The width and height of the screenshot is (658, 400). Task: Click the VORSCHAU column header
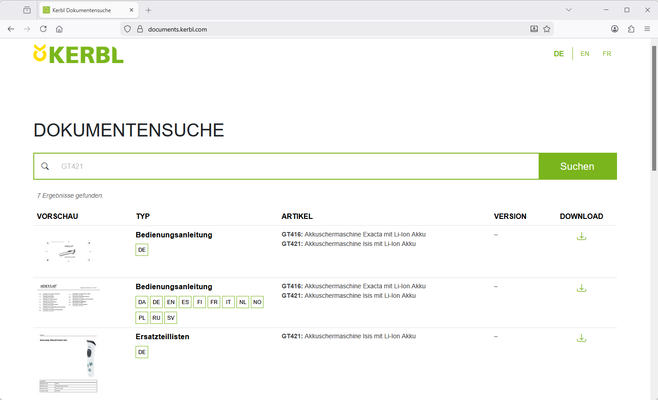point(57,216)
